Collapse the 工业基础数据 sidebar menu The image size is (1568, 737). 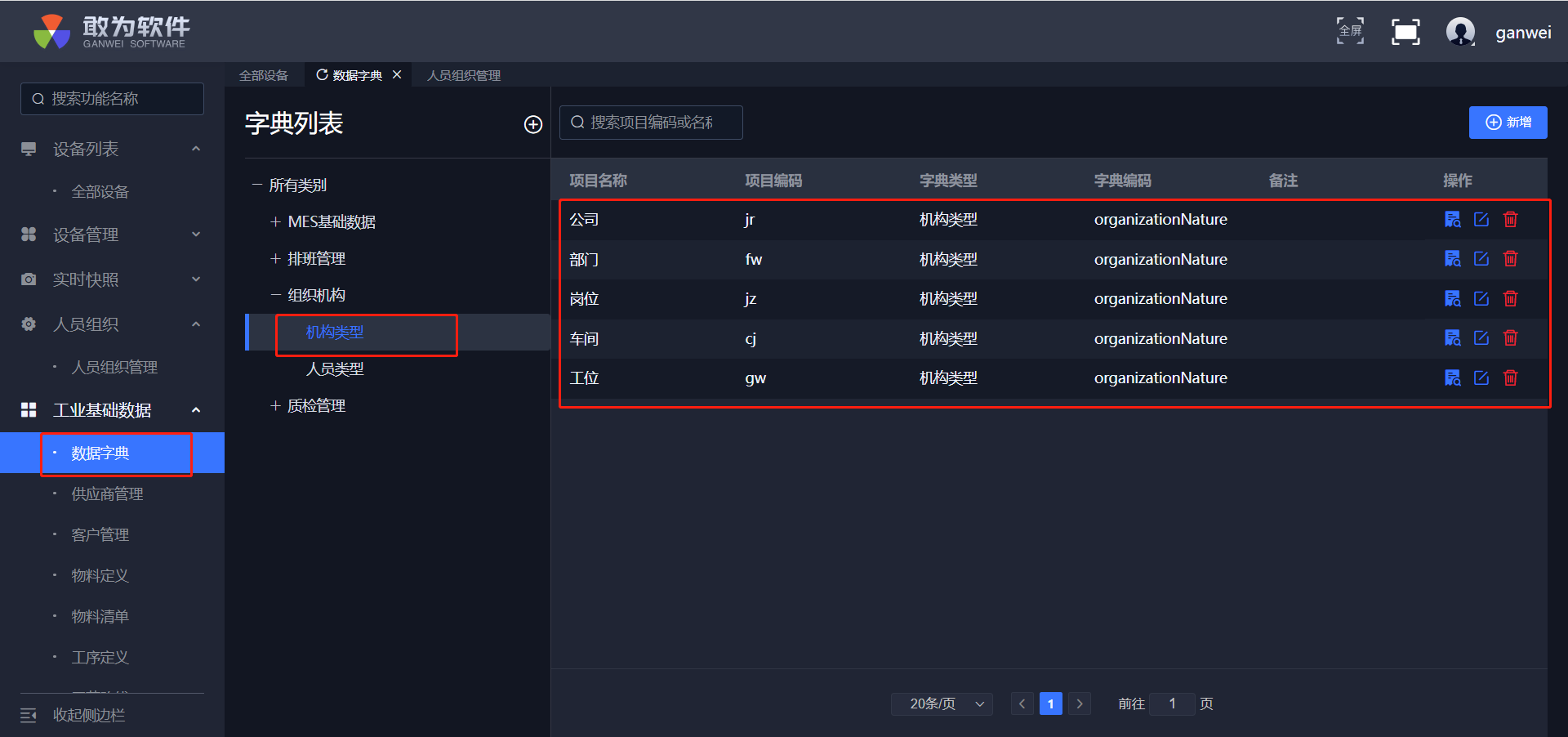coord(196,410)
